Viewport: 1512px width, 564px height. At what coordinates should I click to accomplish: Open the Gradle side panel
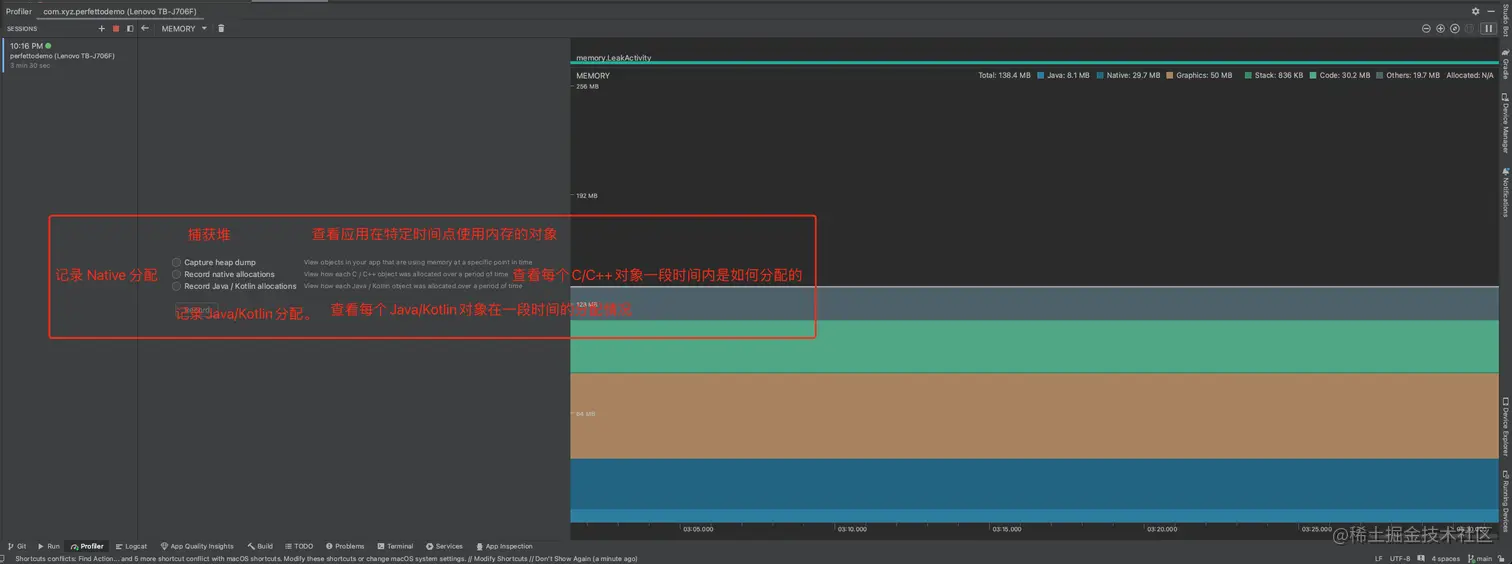(x=1505, y=63)
